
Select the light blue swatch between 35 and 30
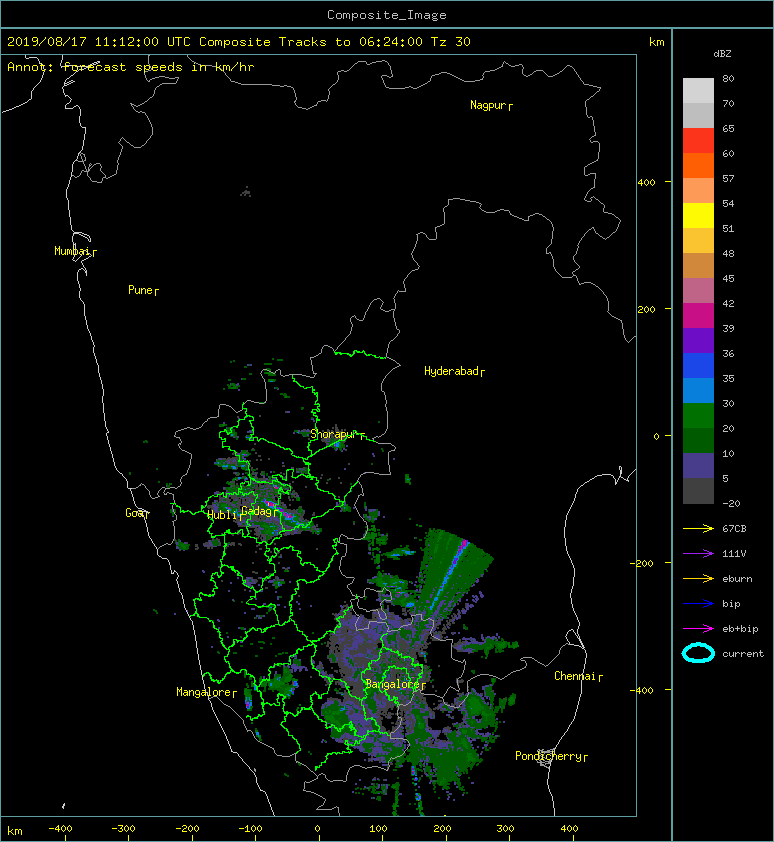pos(698,391)
